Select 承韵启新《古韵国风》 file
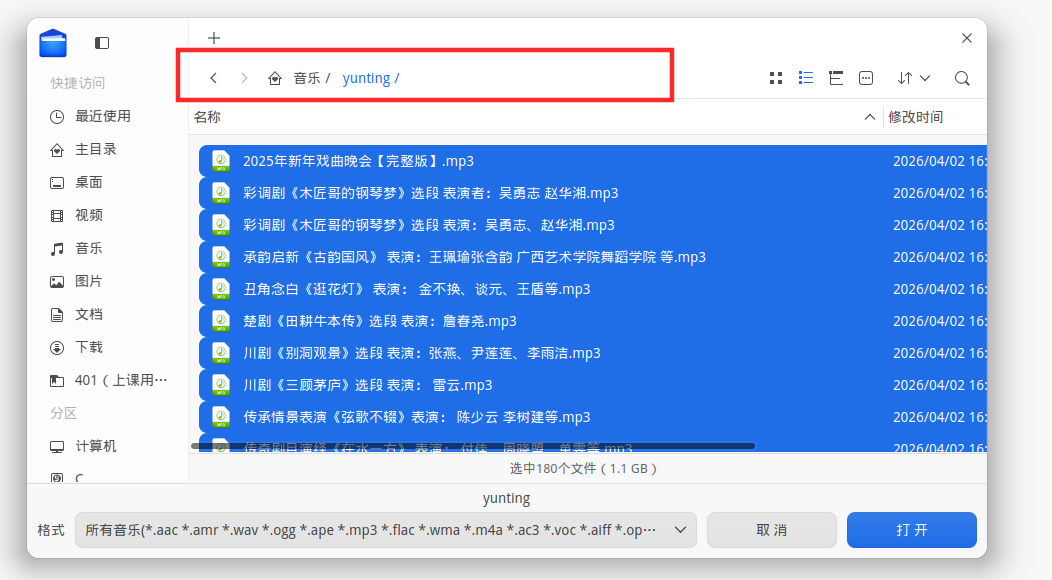 tap(592, 257)
